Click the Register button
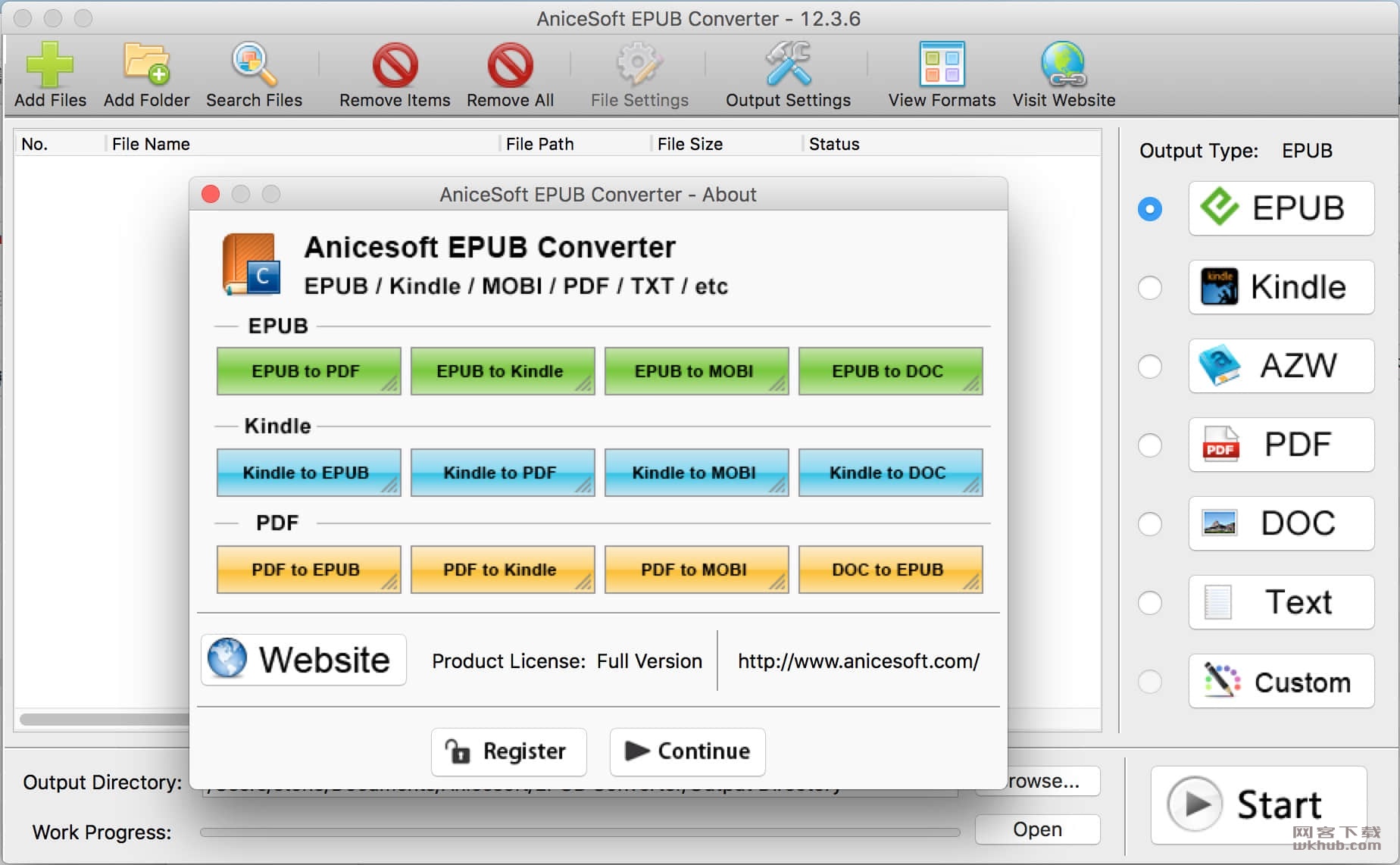This screenshot has width=1400, height=865. coord(508,751)
